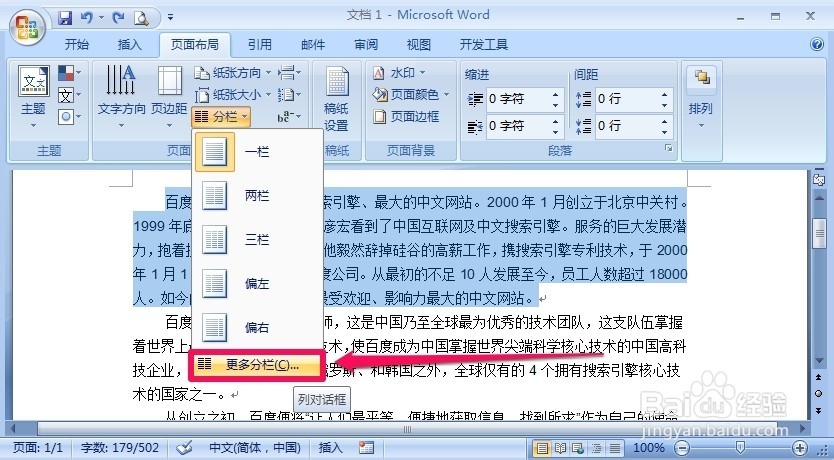Increase left indent with up spinner
The height and width of the screenshot is (460, 834).
tap(556, 94)
